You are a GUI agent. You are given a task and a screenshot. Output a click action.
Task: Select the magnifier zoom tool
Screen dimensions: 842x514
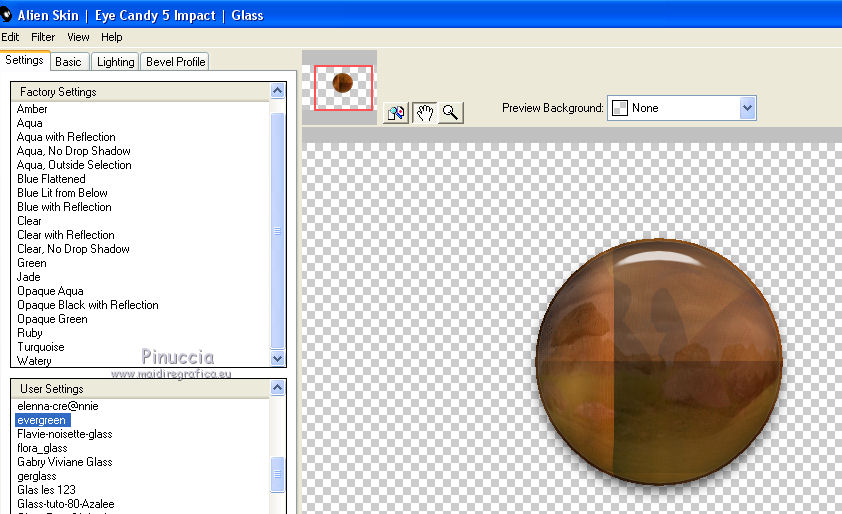[x=451, y=113]
